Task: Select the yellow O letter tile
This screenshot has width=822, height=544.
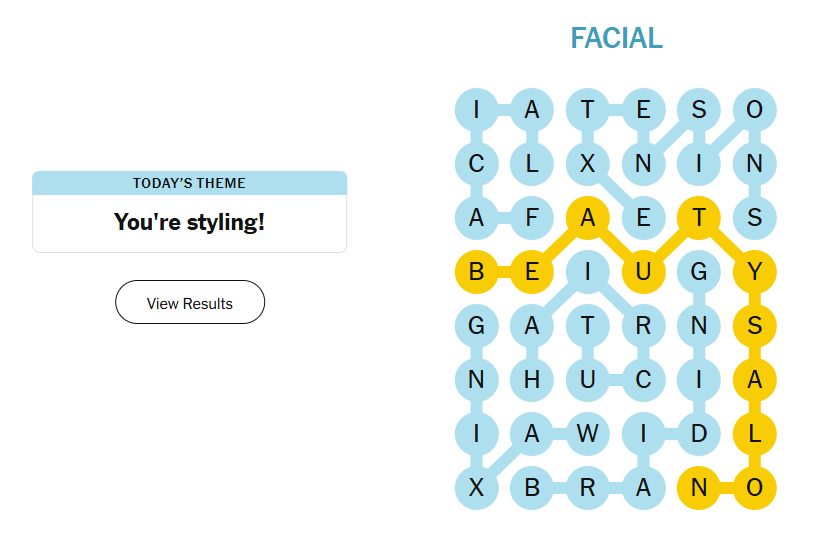Action: tap(755, 488)
